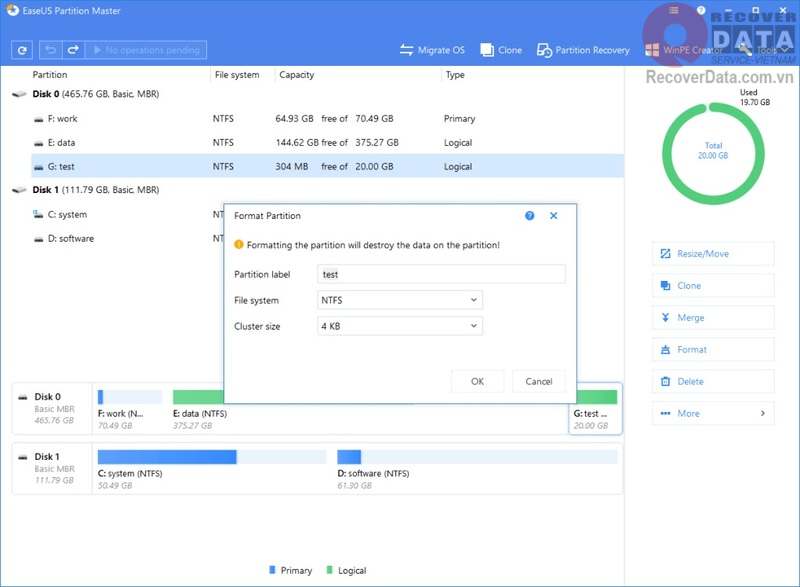This screenshot has height=587, width=800.
Task: Click the help question mark icon
Action: click(x=530, y=215)
